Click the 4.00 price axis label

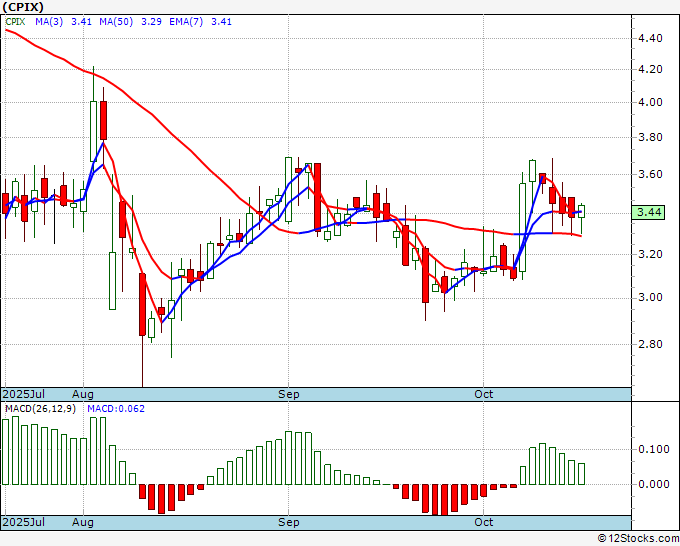pos(650,102)
